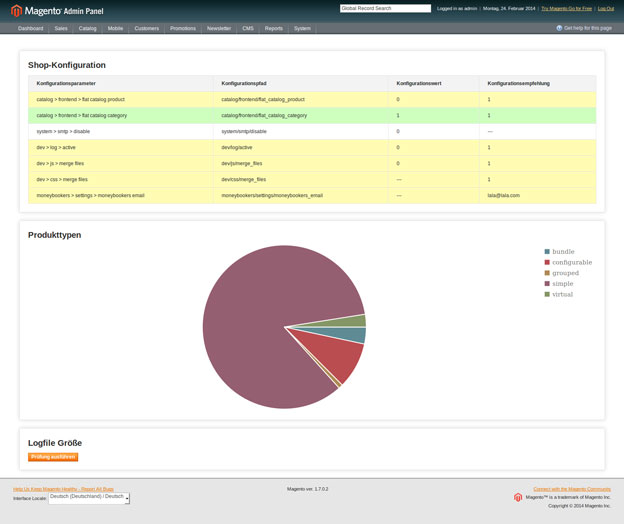Click the configurable legend color swatch

(547, 262)
